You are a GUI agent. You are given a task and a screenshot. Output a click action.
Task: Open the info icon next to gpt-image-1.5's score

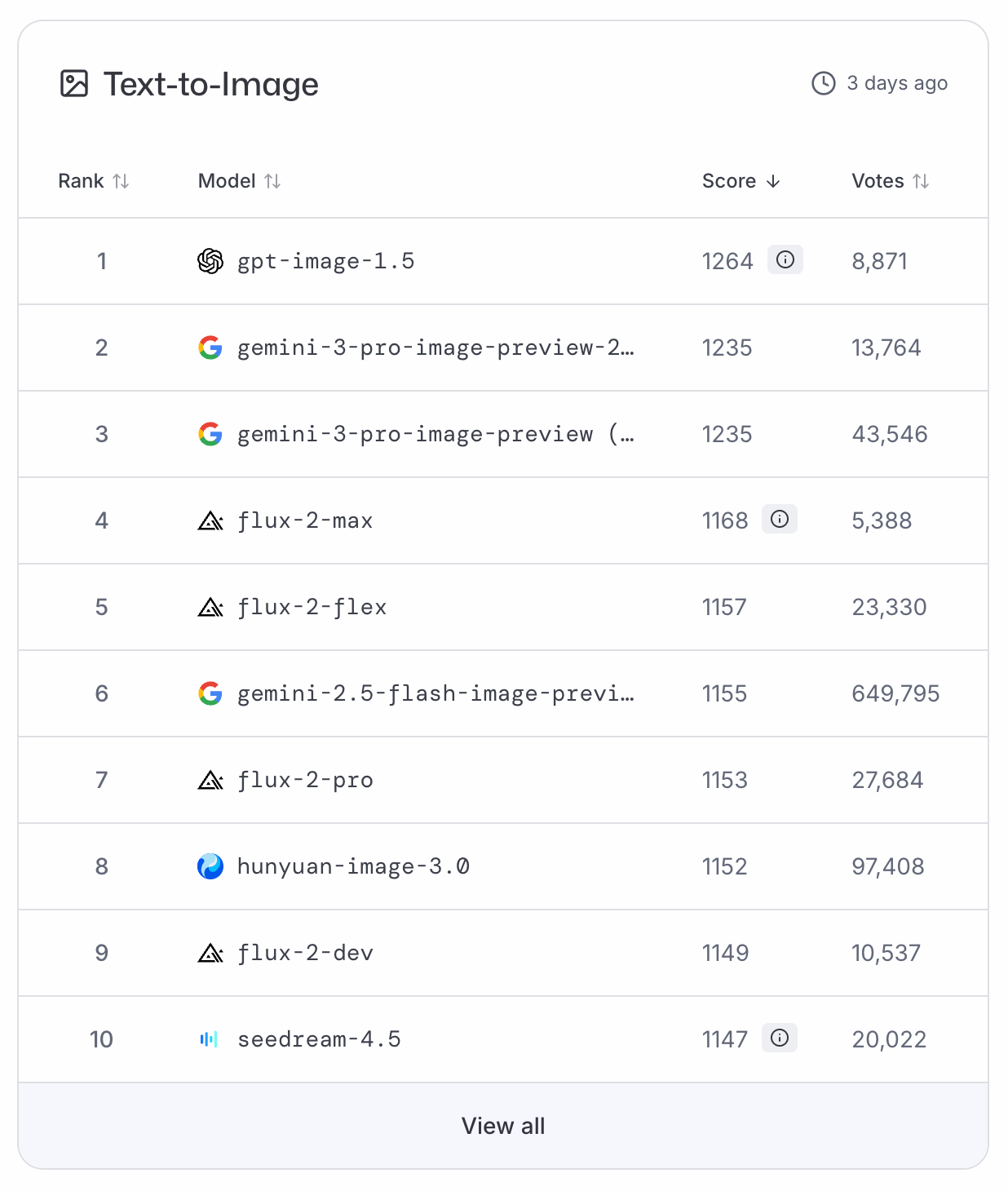(785, 260)
